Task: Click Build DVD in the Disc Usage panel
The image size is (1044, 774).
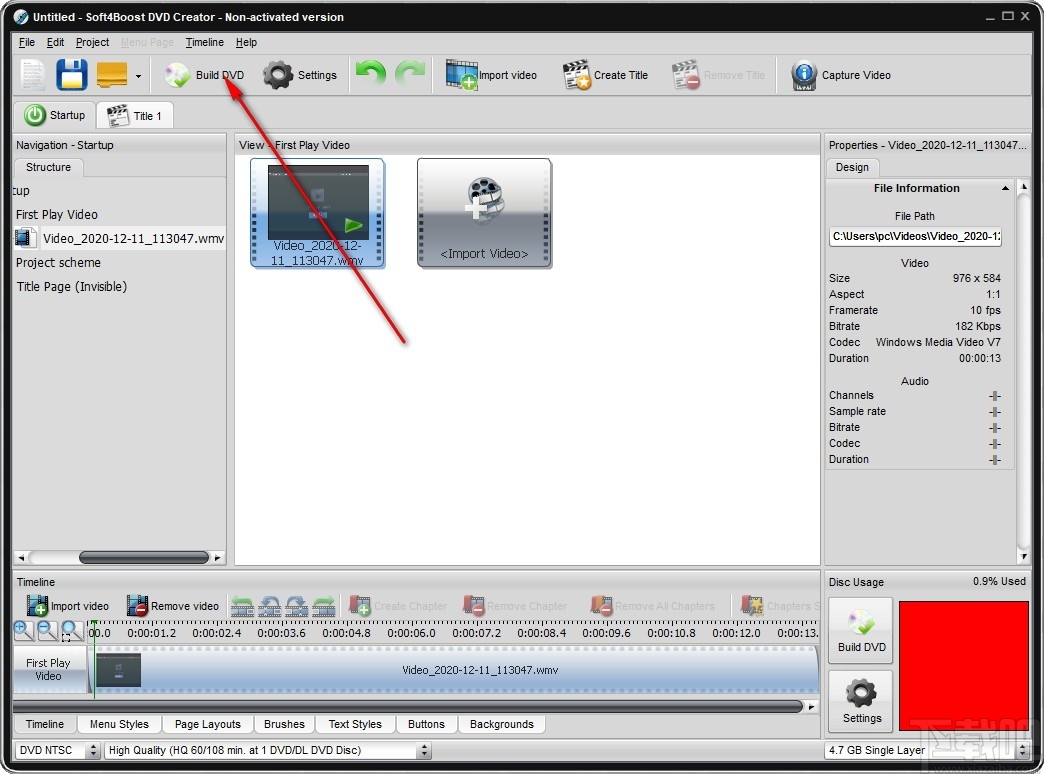Action: point(860,629)
